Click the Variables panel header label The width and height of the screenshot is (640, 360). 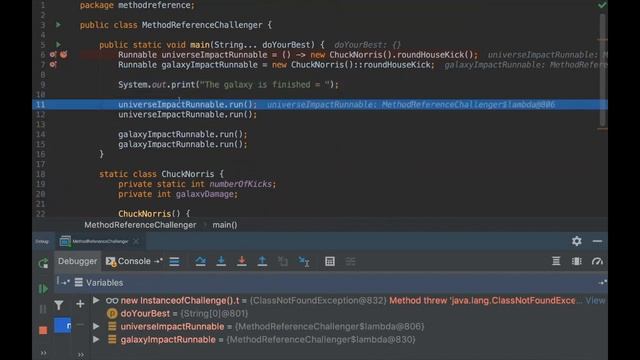click(x=104, y=282)
